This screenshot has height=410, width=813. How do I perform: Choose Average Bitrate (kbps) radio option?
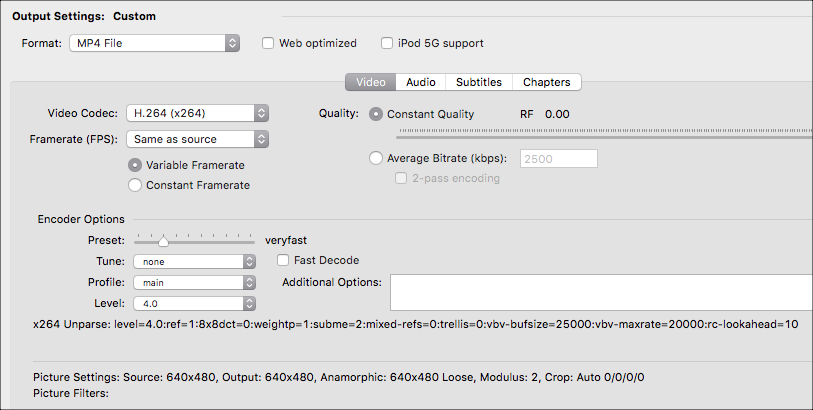pos(376,158)
